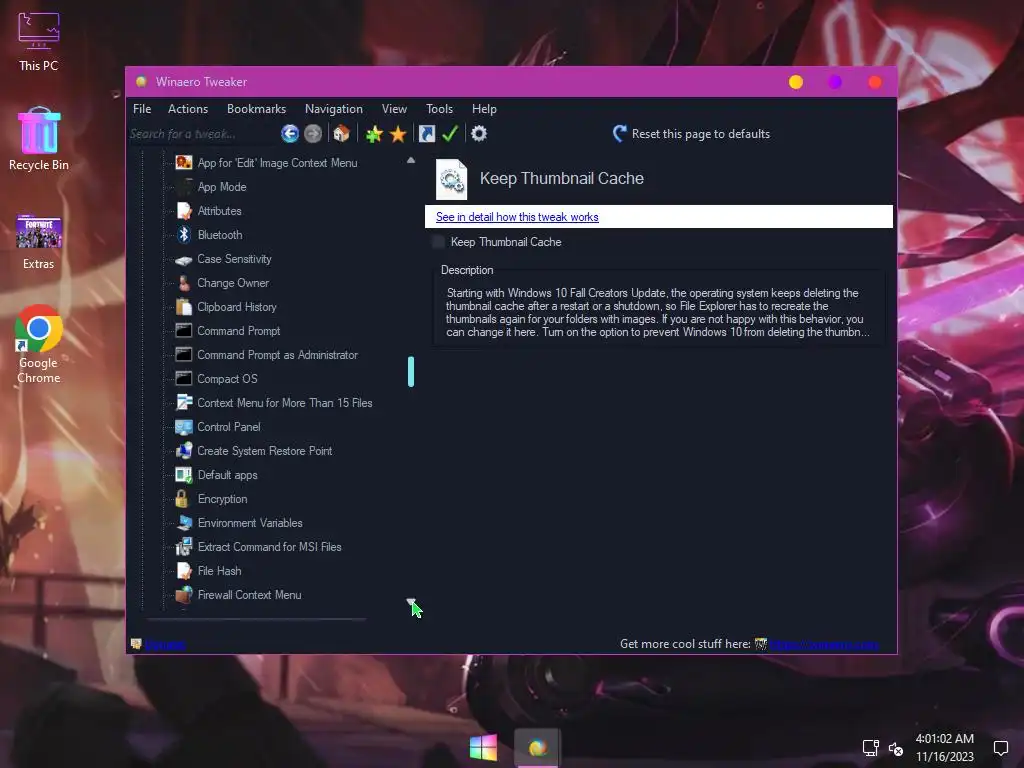Open the Navigation menu
The height and width of the screenshot is (768, 1024).
pos(334,109)
